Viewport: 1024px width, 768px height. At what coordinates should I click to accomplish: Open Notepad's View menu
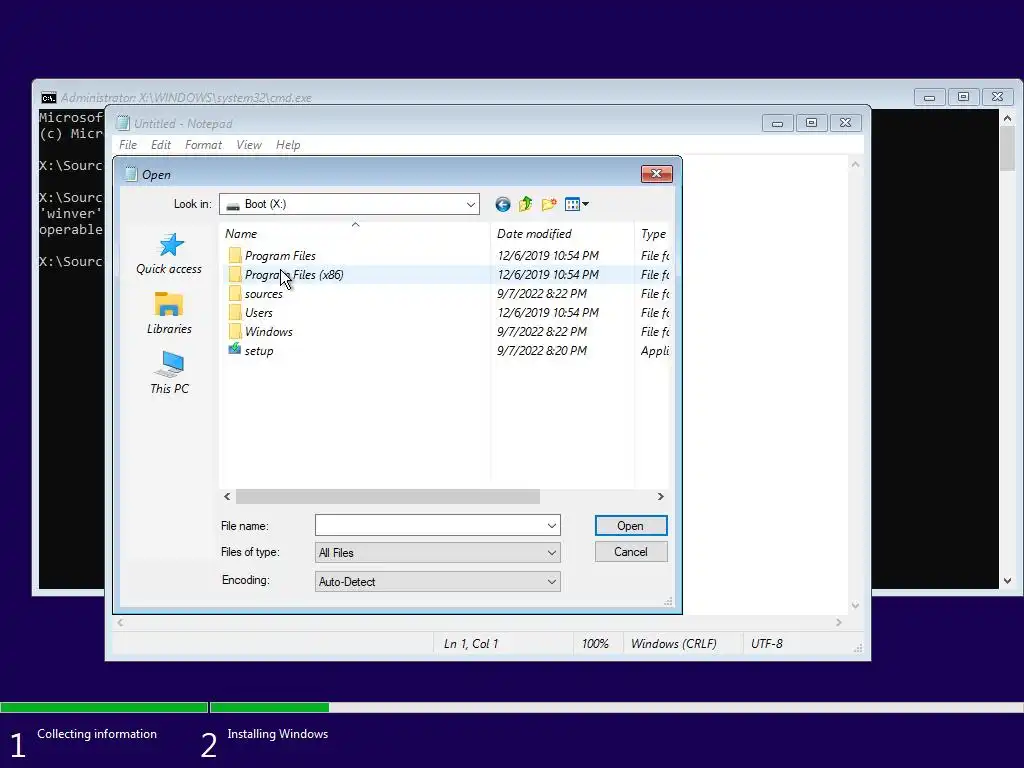tap(249, 145)
